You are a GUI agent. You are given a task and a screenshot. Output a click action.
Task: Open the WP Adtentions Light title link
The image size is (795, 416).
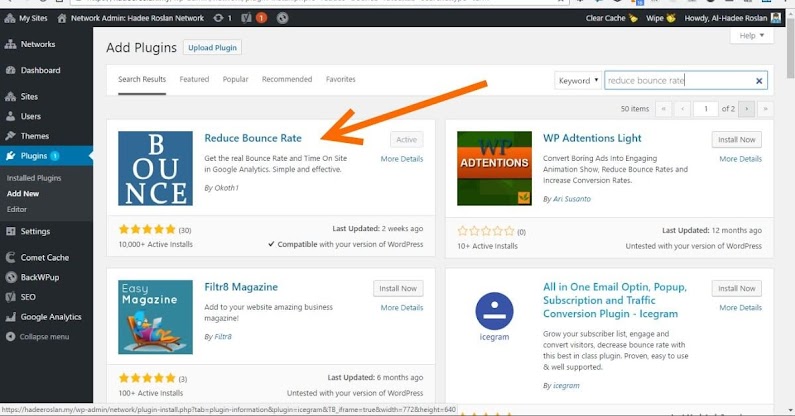click(592, 138)
